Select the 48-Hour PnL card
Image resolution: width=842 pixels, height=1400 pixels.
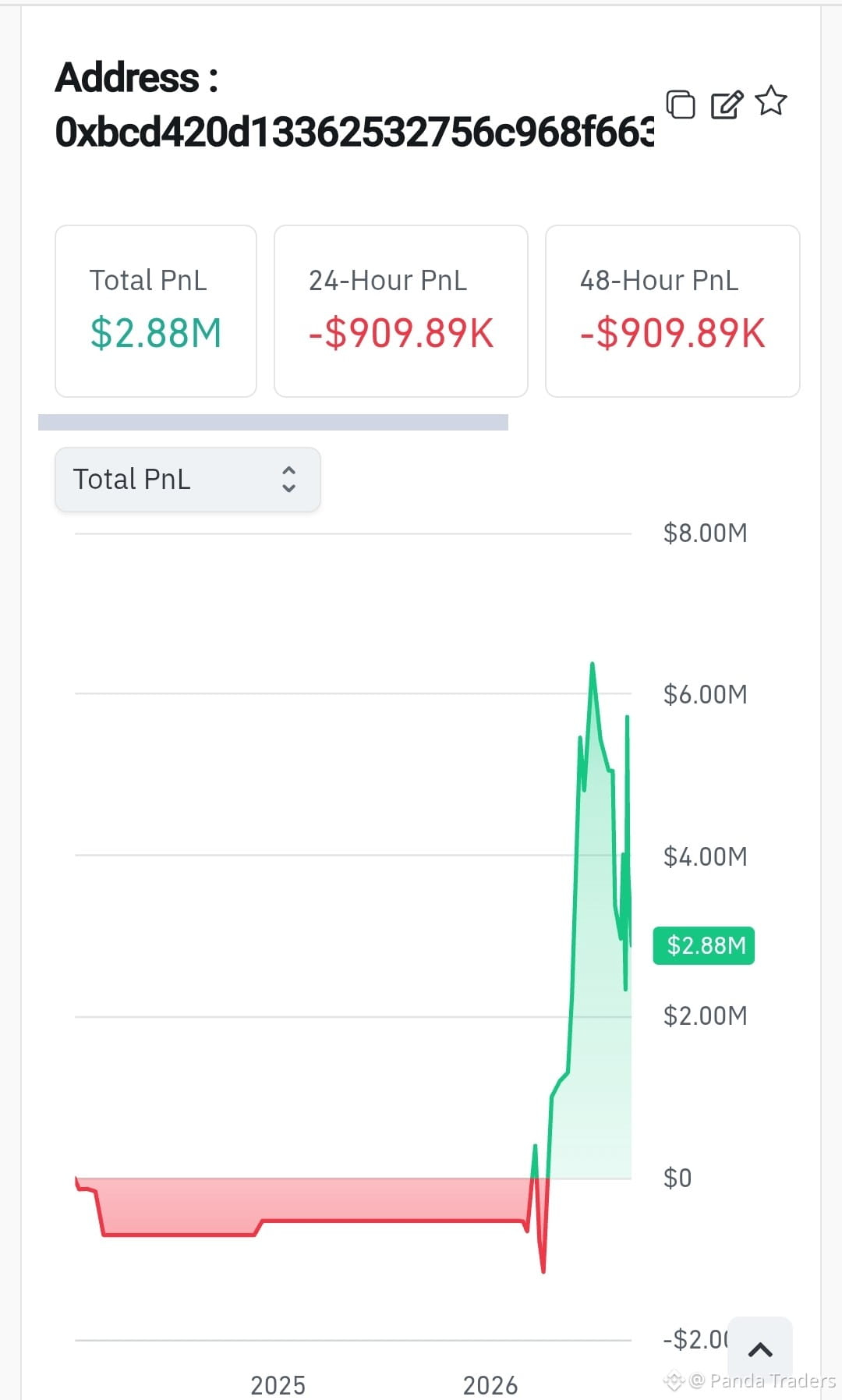[x=673, y=311]
